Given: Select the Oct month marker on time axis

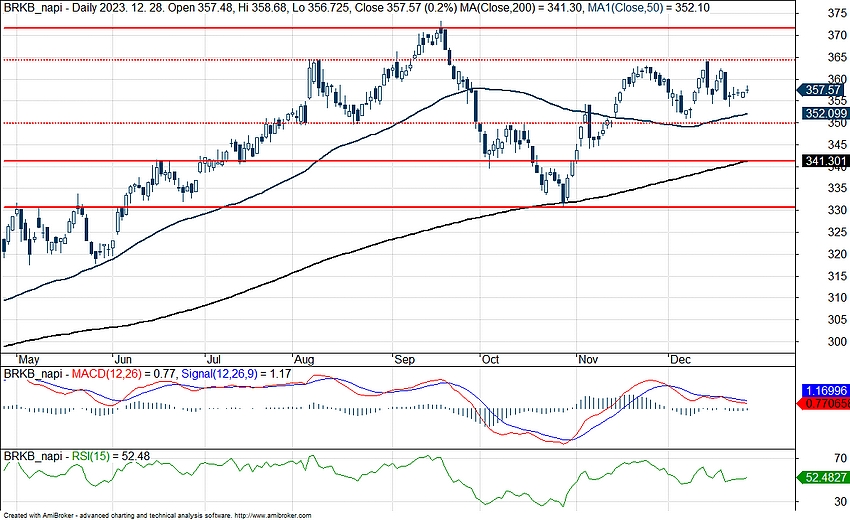Looking at the screenshot, I should coord(489,358).
